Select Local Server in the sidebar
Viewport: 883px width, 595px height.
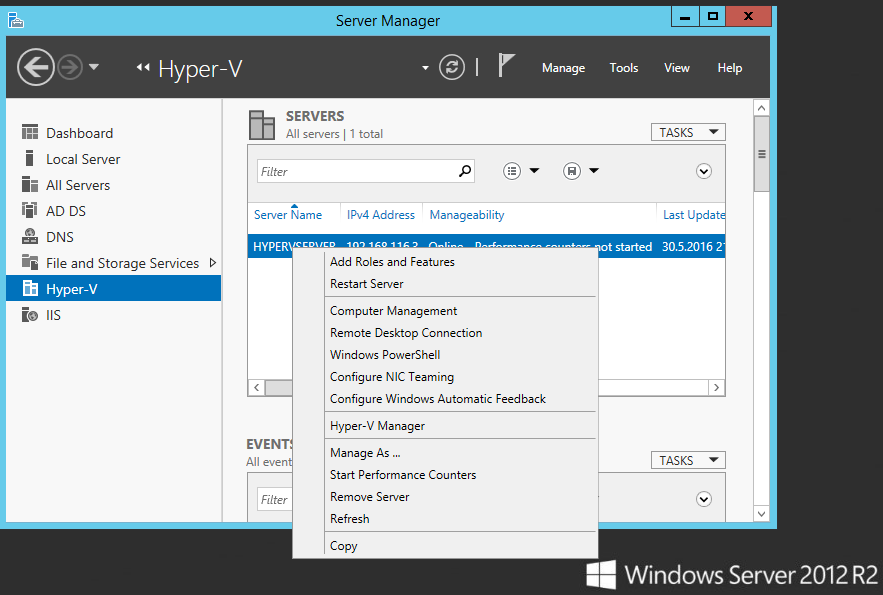113,159
